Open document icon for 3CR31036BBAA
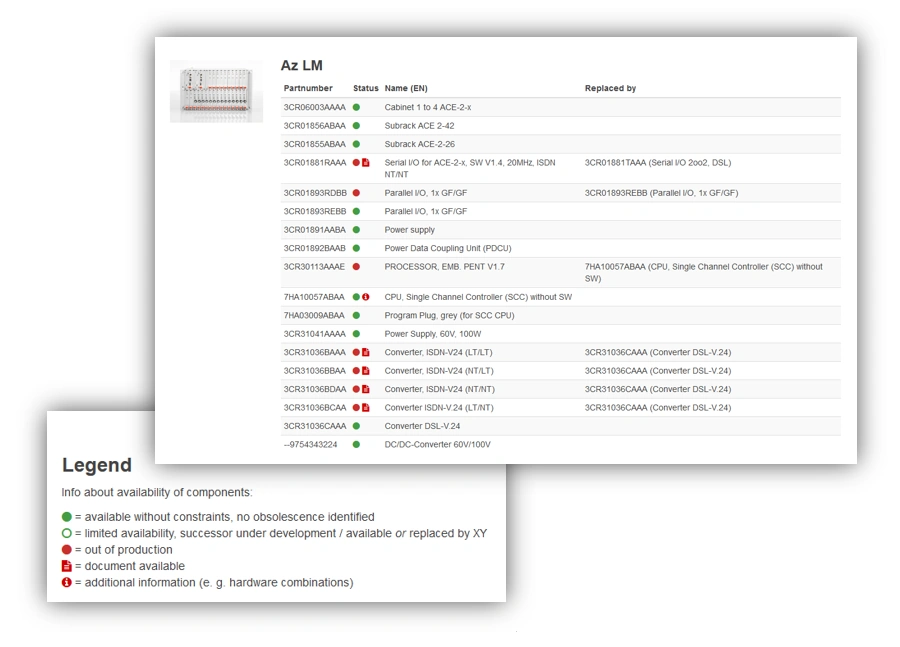The height and width of the screenshot is (647, 900). pos(366,370)
